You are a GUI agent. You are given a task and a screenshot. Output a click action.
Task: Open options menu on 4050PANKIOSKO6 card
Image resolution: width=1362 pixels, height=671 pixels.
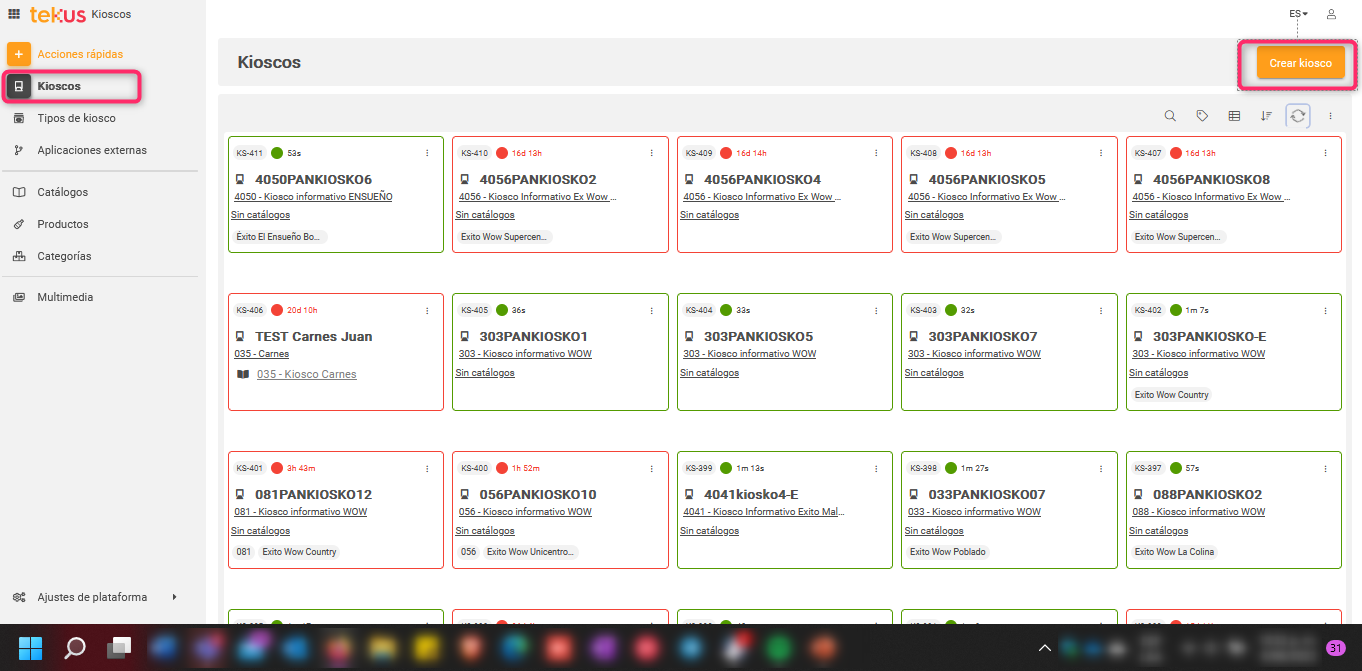coord(427,153)
